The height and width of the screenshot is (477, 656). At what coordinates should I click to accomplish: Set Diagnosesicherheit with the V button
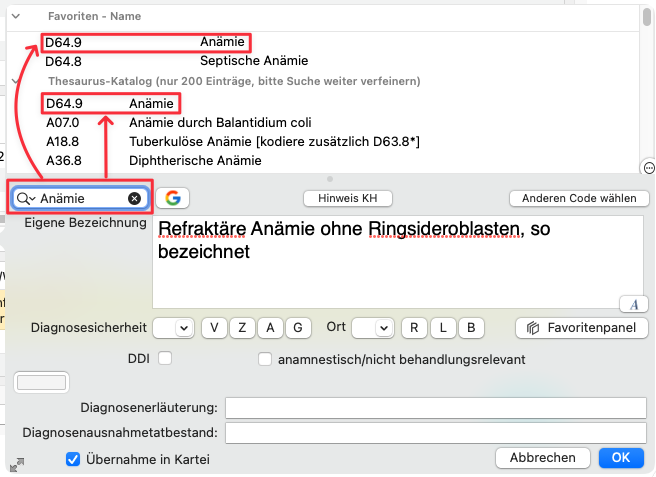pos(214,328)
